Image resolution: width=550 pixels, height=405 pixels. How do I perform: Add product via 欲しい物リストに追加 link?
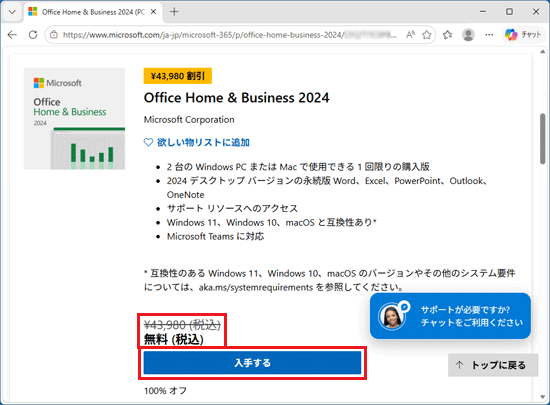[x=203, y=142]
